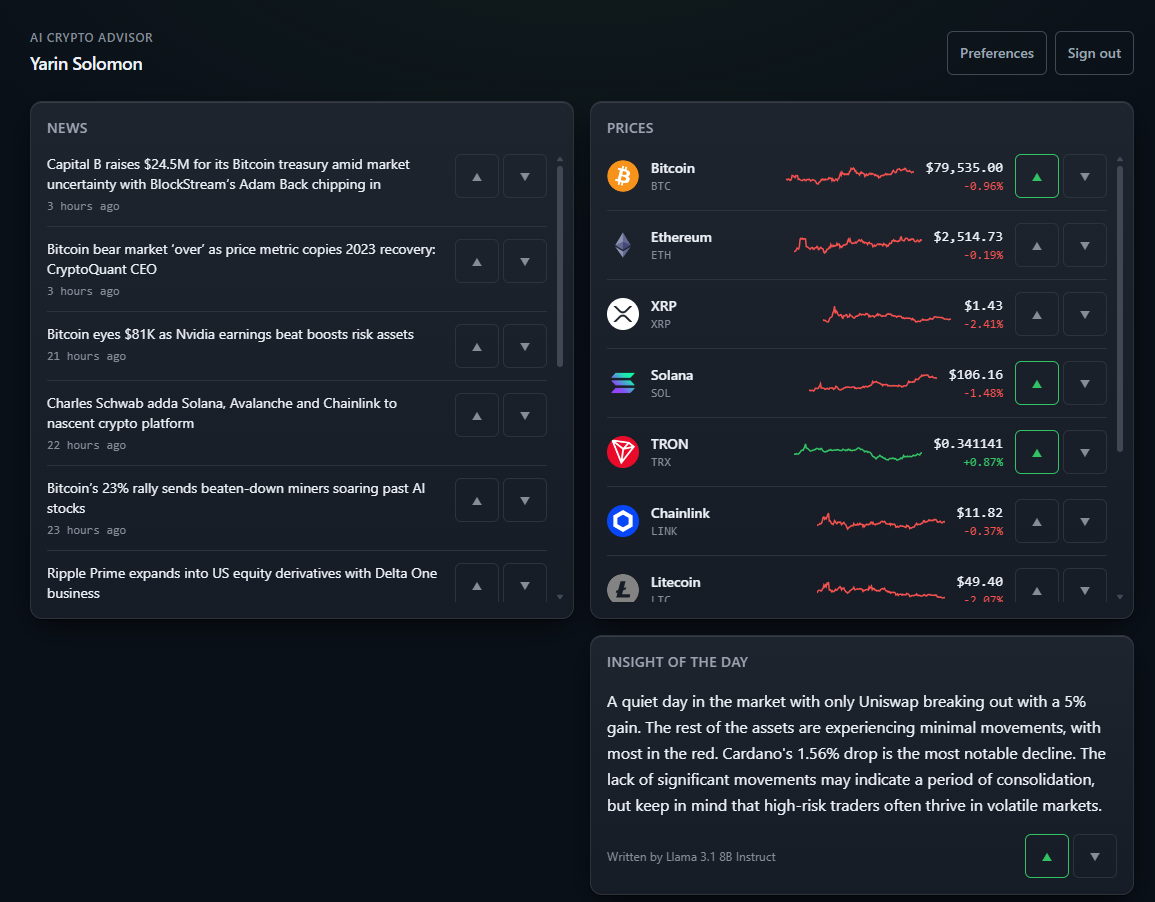Screen dimensions: 1155x902
Task: Click the Bitcoin coin logo
Action: [622, 176]
